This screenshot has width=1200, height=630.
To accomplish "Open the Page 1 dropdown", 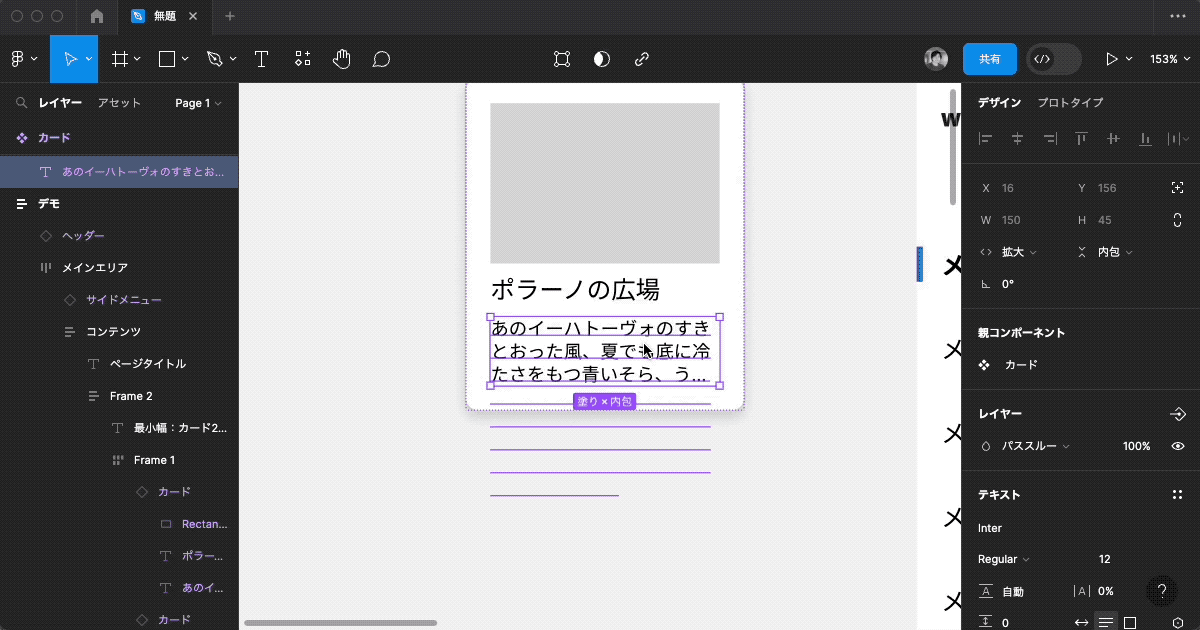I will [197, 103].
